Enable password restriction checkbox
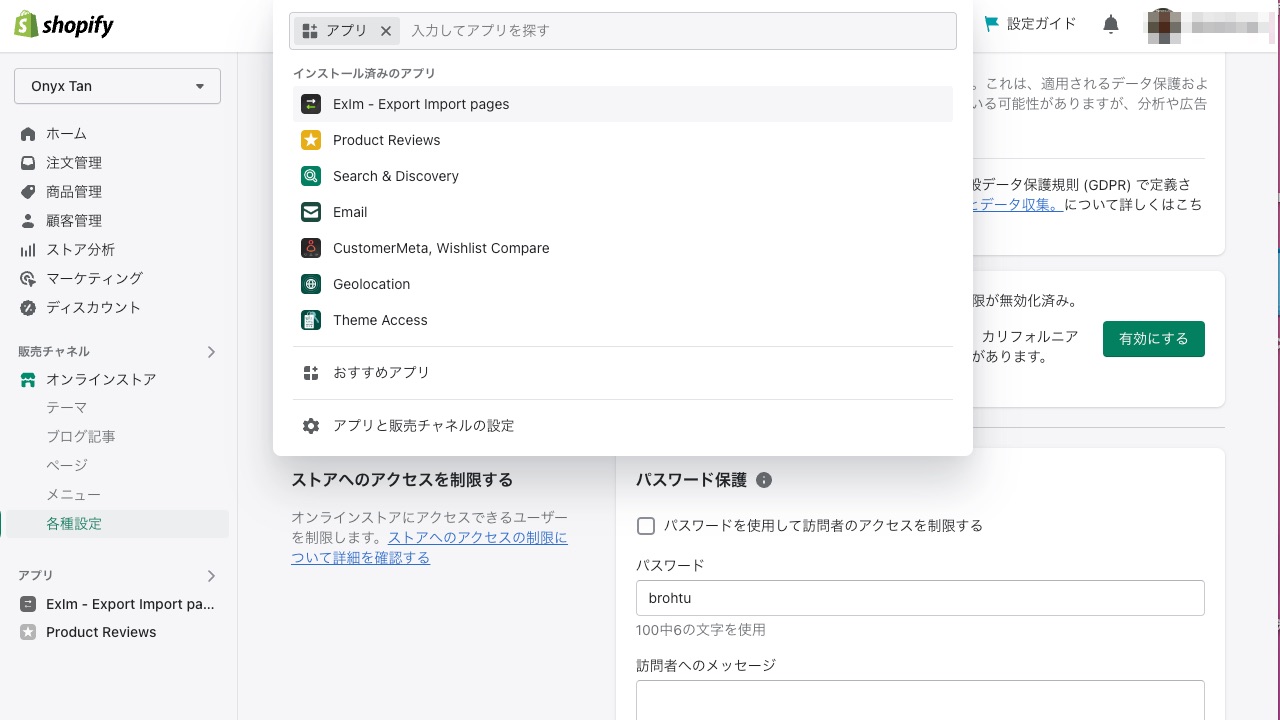This screenshot has width=1280, height=720. (x=646, y=526)
